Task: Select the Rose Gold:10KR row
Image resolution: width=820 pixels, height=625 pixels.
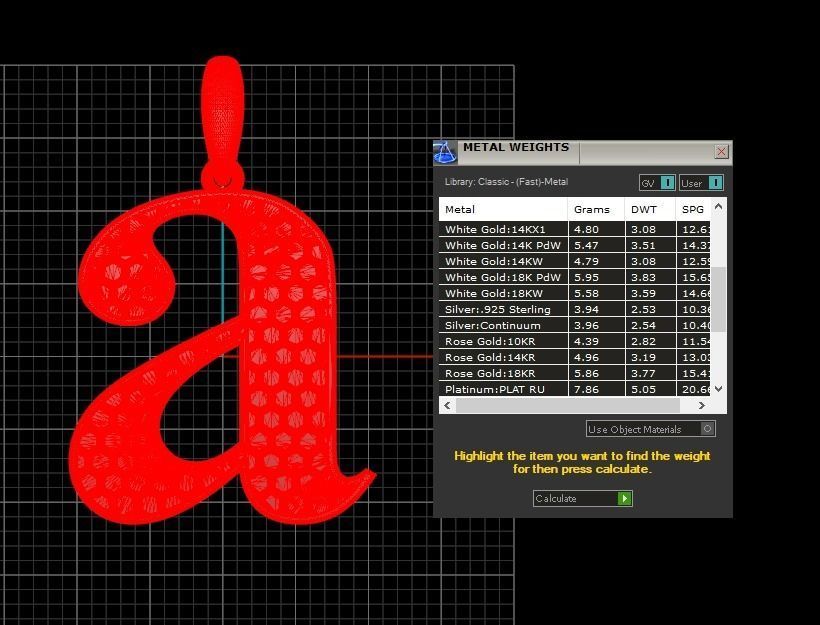Action: [x=575, y=342]
